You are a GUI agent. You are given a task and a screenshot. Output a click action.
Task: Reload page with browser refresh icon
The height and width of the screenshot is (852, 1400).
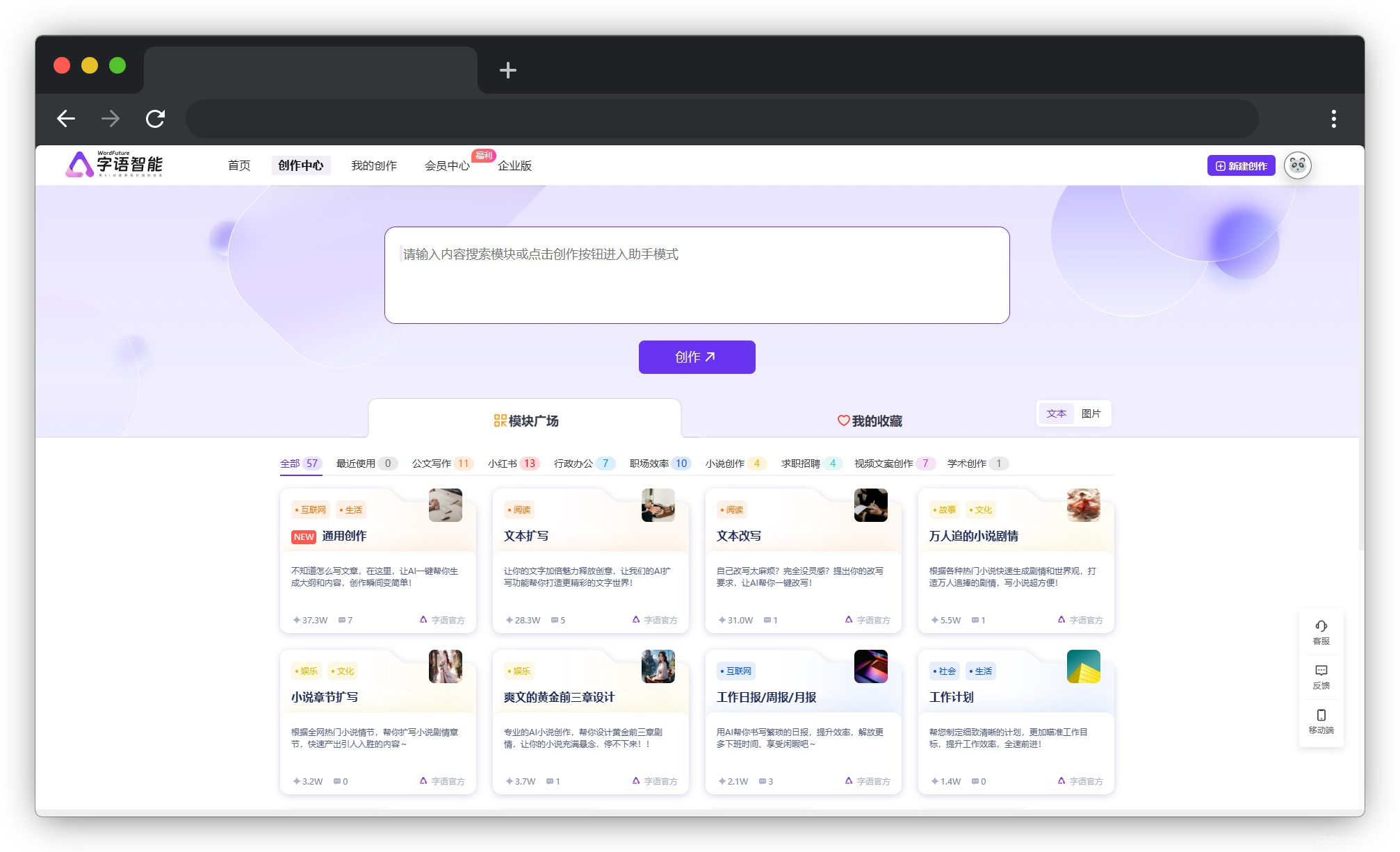[155, 119]
